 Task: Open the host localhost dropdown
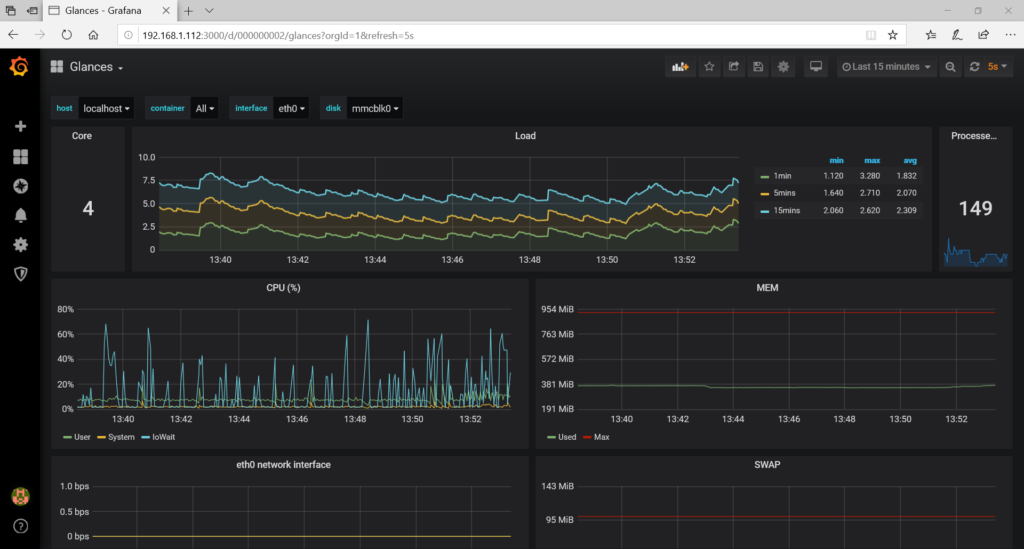click(x=107, y=108)
